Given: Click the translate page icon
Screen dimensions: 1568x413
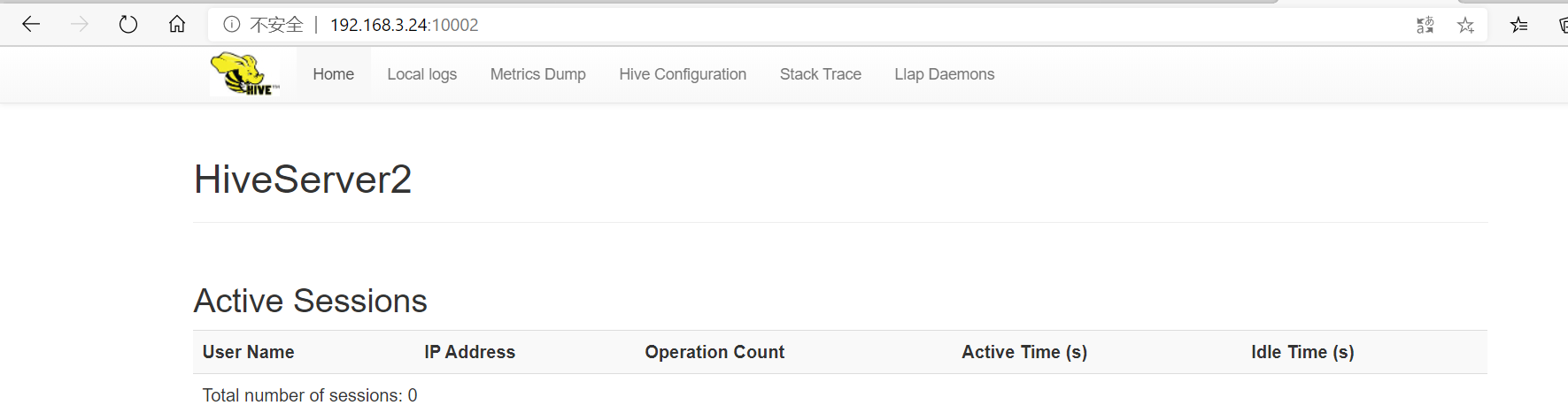Looking at the screenshot, I should click(1425, 26).
